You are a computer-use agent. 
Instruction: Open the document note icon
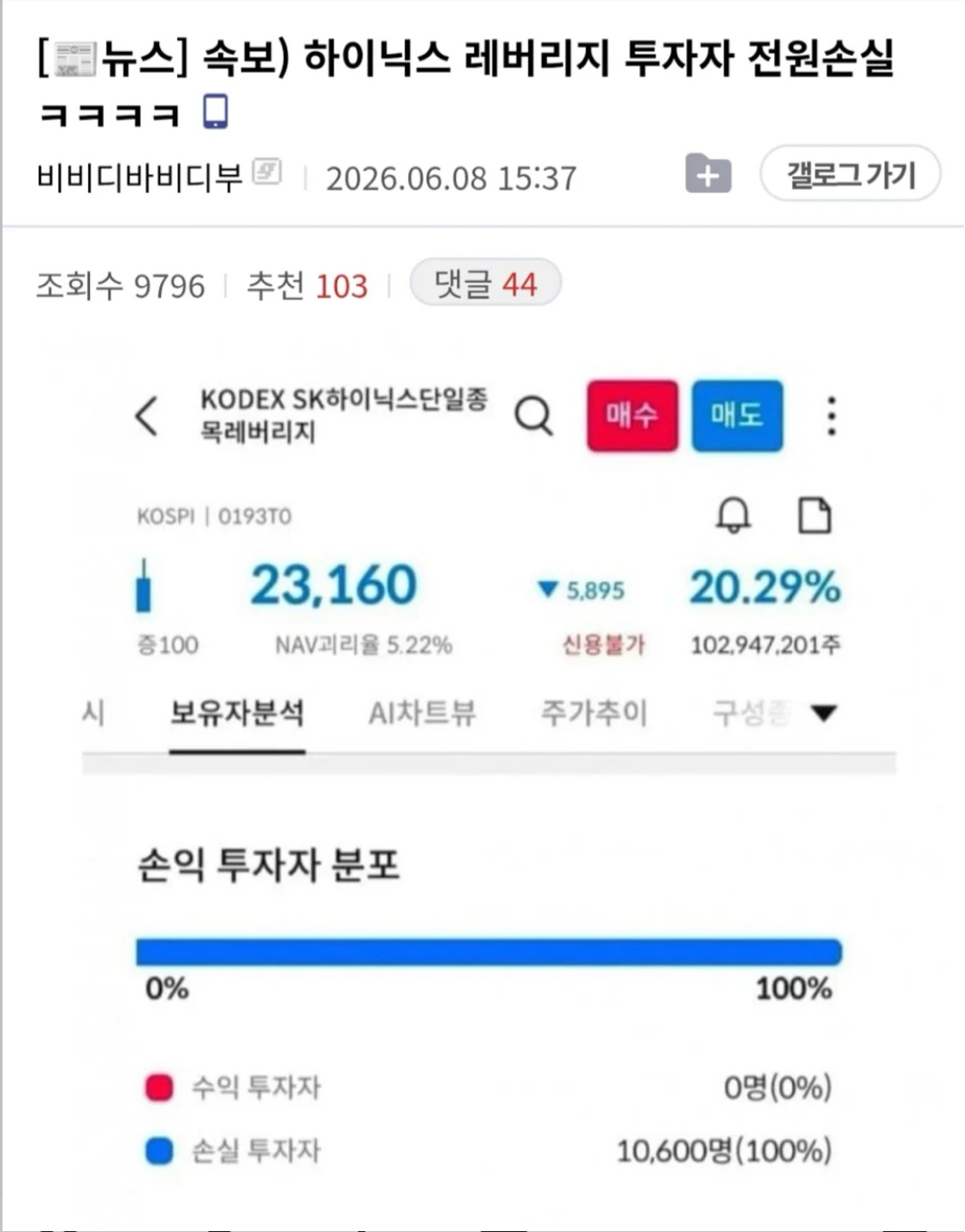814,516
